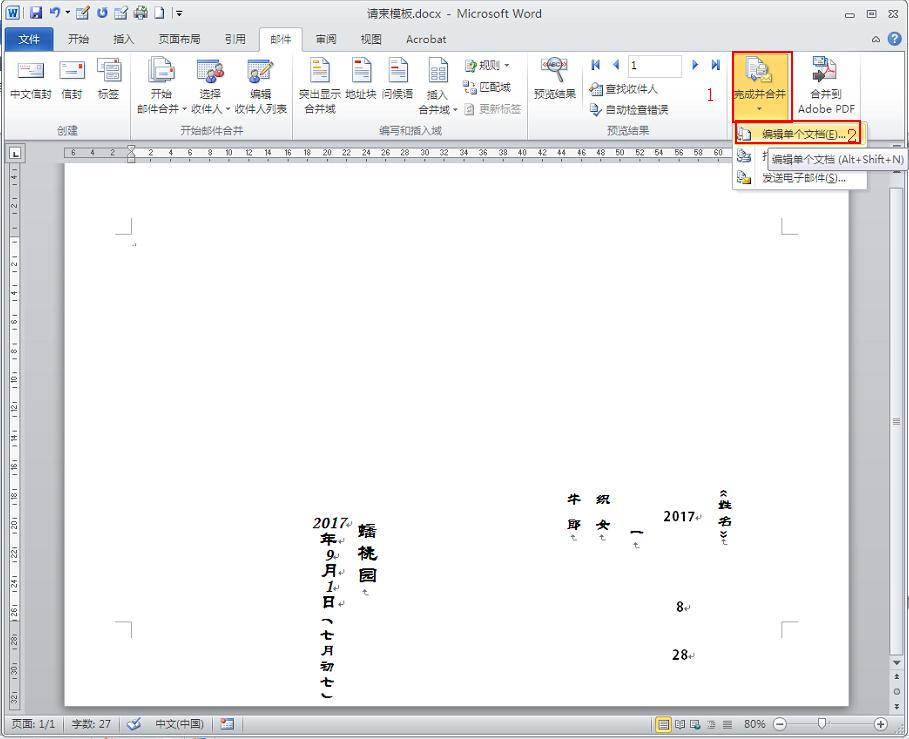
Task: Open Word Help question mark icon
Action: pyautogui.click(x=895, y=39)
